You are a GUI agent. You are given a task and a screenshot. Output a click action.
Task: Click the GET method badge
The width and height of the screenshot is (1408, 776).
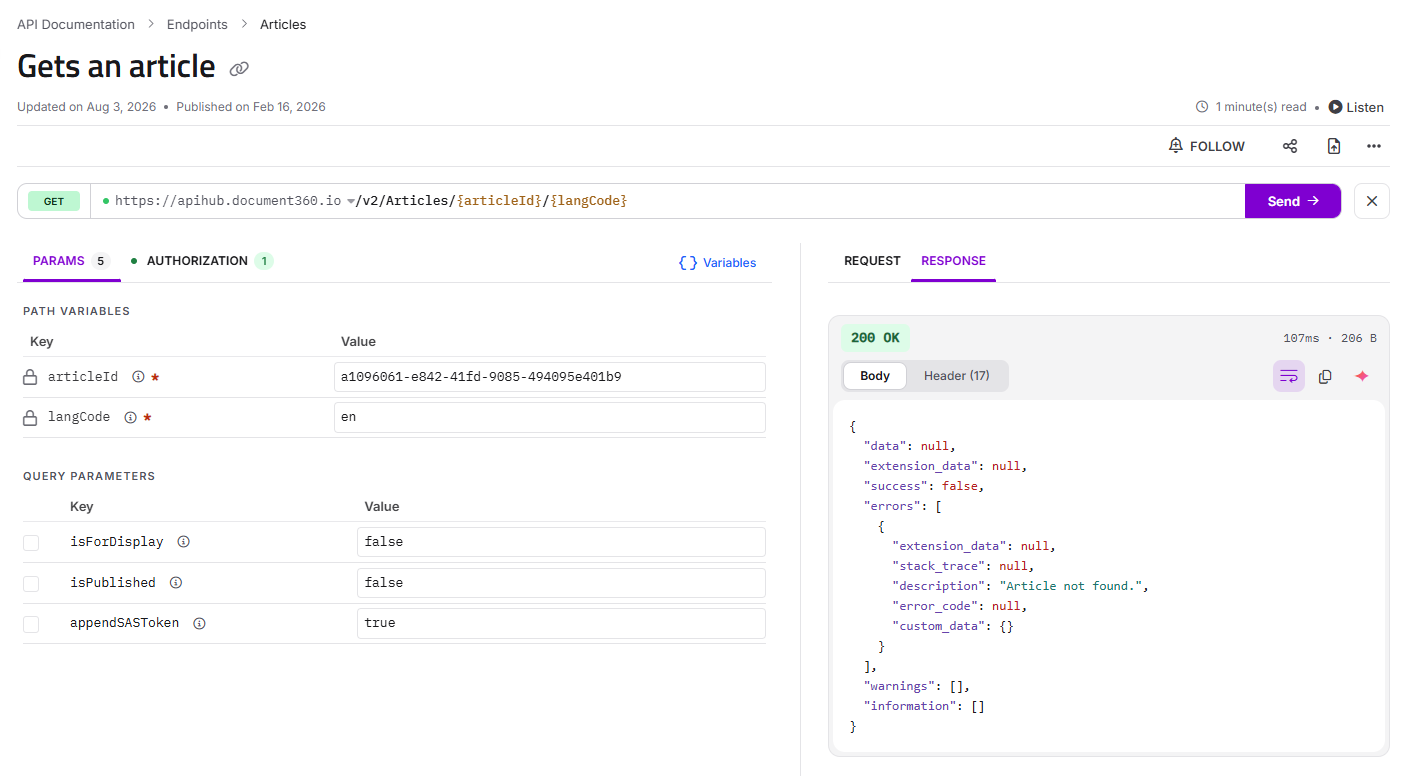54,201
